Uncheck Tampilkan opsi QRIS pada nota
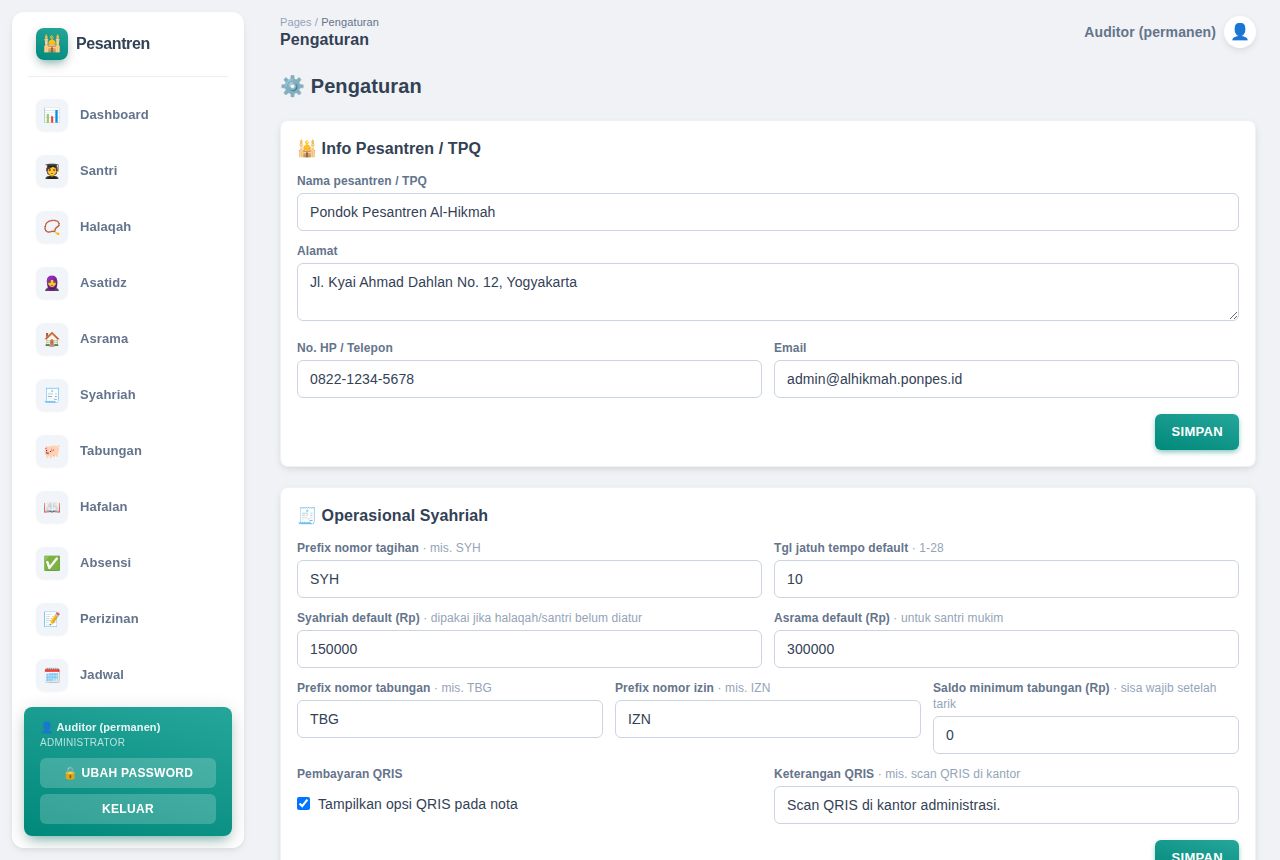Viewport: 1280px width, 860px height. (x=304, y=804)
